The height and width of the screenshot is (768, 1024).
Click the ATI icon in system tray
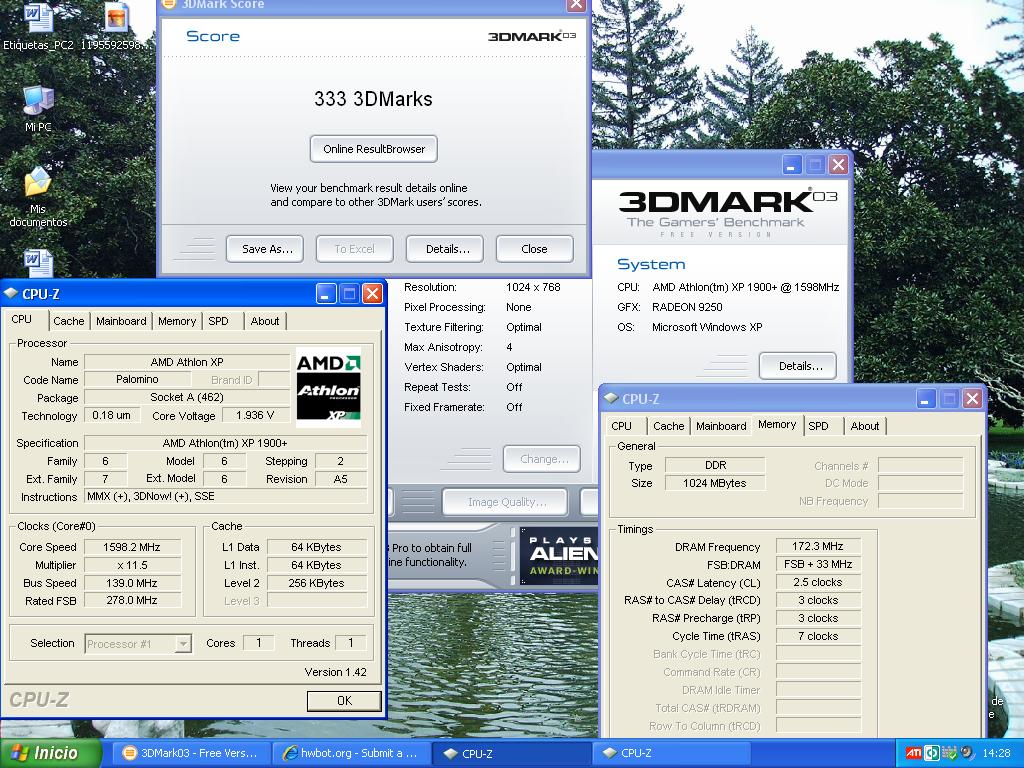(x=913, y=753)
